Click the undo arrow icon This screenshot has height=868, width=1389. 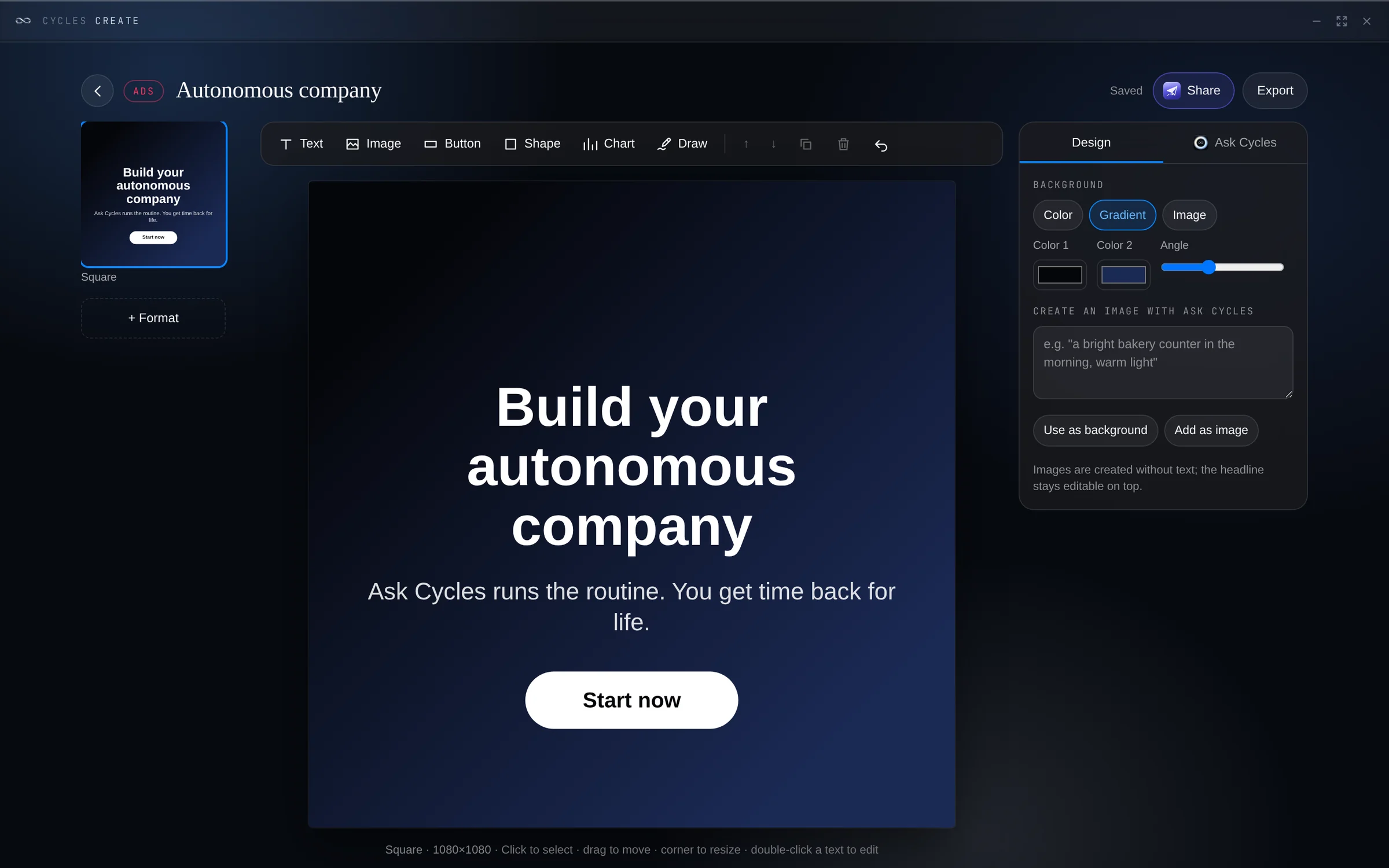[x=881, y=145]
